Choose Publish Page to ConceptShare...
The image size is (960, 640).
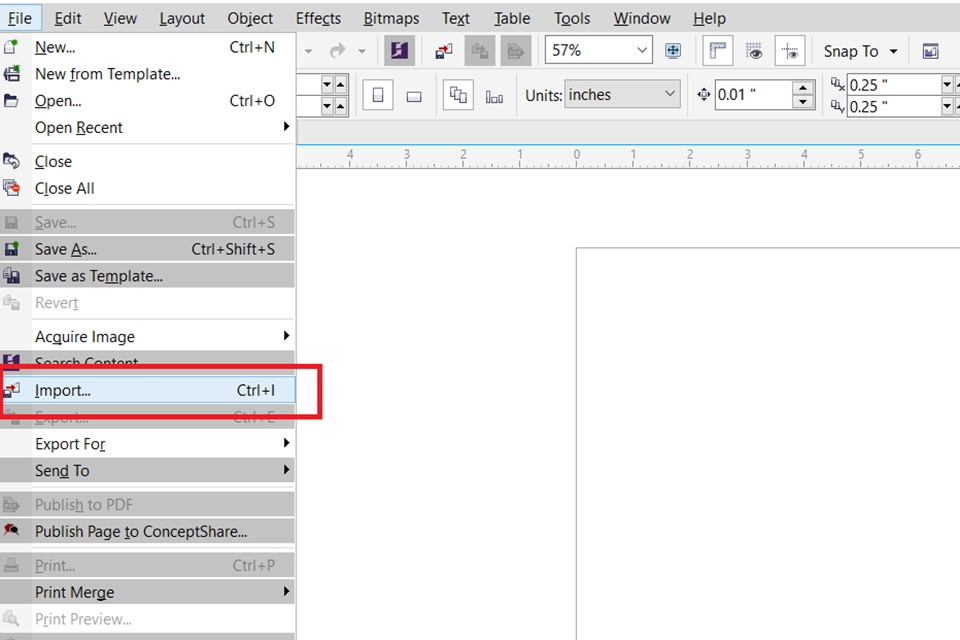point(147,532)
